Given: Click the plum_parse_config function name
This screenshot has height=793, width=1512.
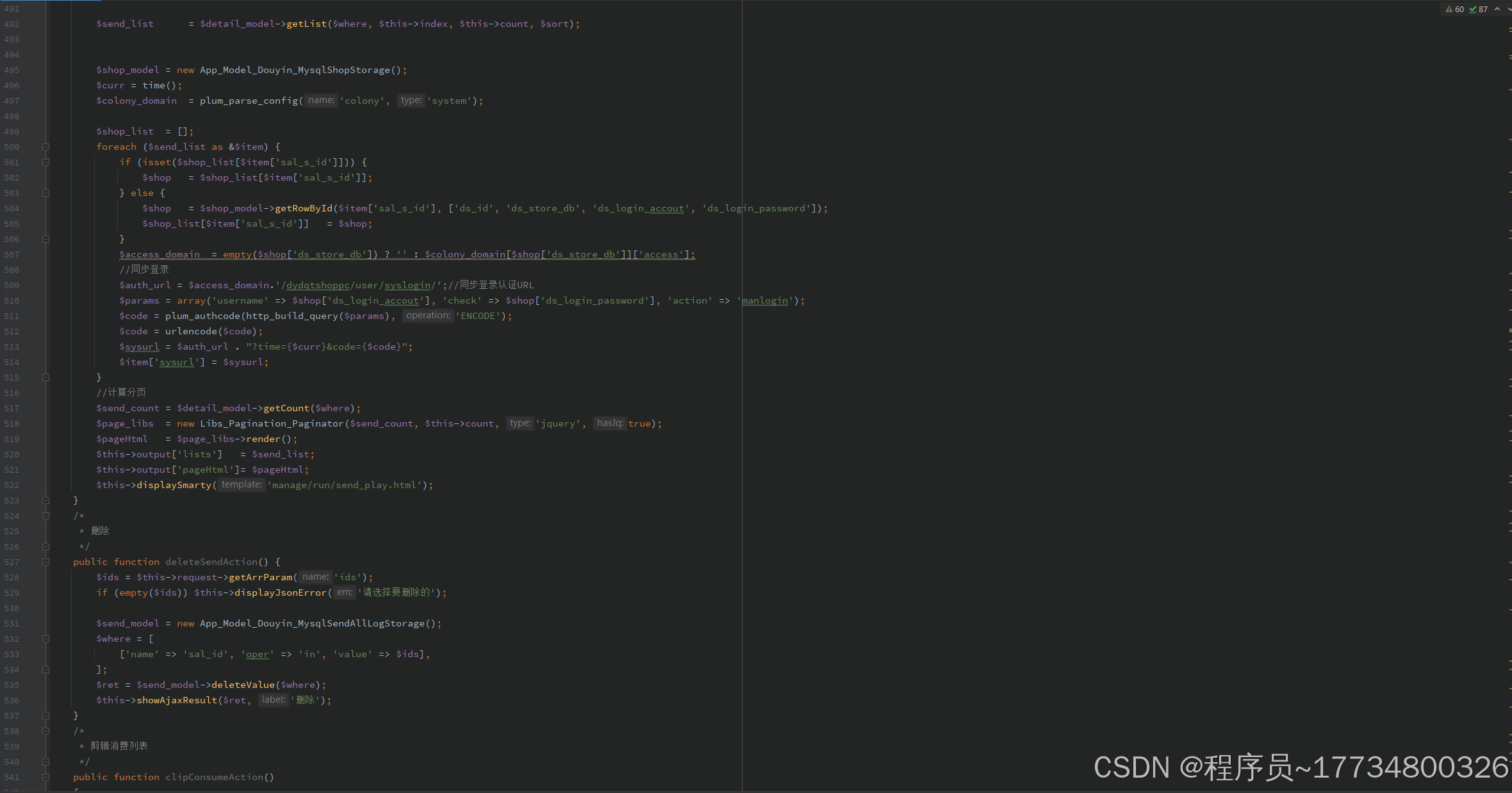Looking at the screenshot, I should (249, 101).
